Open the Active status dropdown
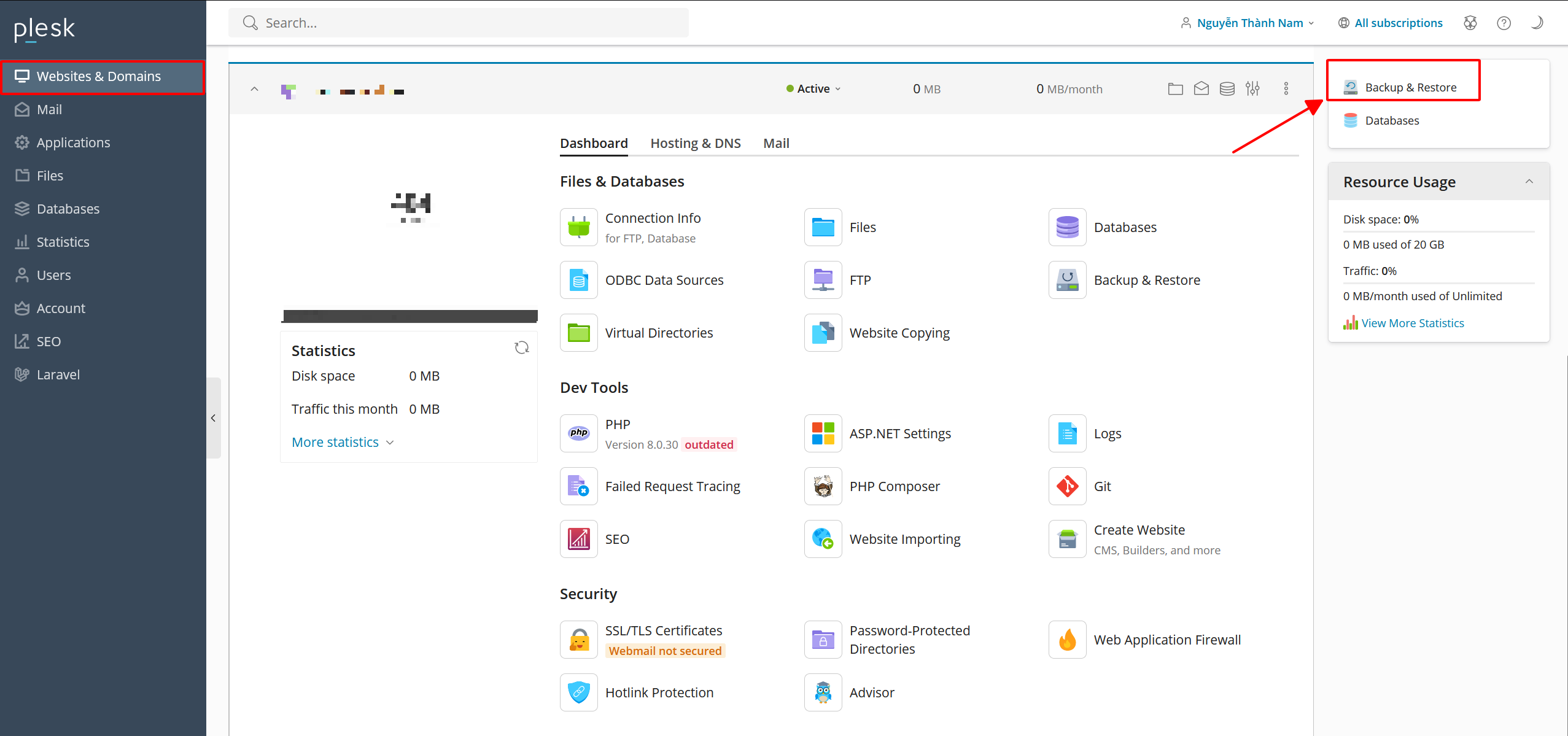Image resolution: width=1568 pixels, height=736 pixels. point(813,89)
